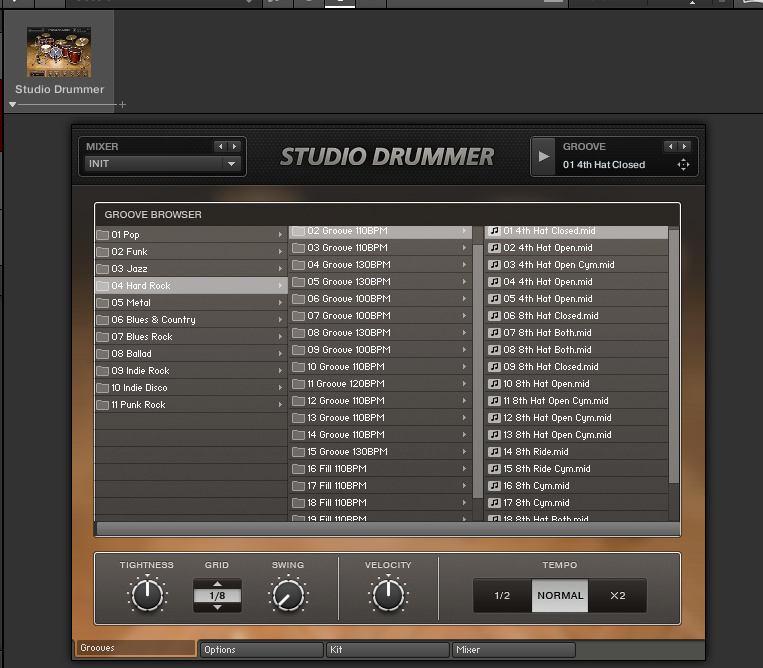Click MIDI icon of 16 8th Cym.mid

[494, 487]
